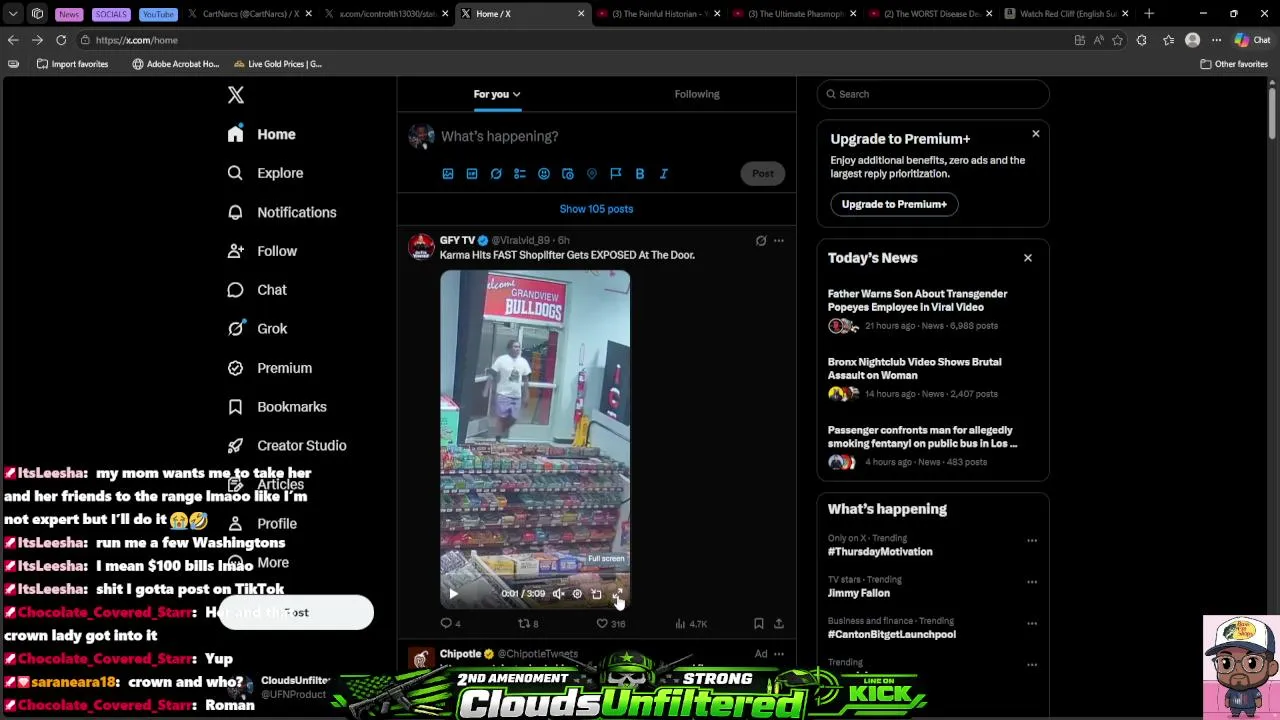Open Passenger confronts man fentanyl story
Screen dimensions: 1280x720
click(x=932, y=446)
